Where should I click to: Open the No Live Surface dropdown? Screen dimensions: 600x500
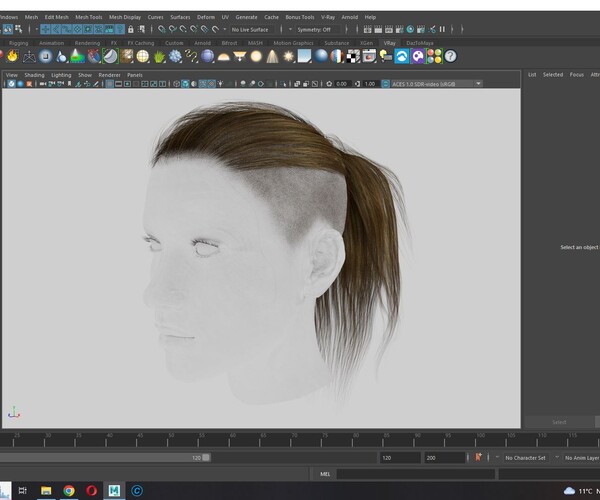250,29
